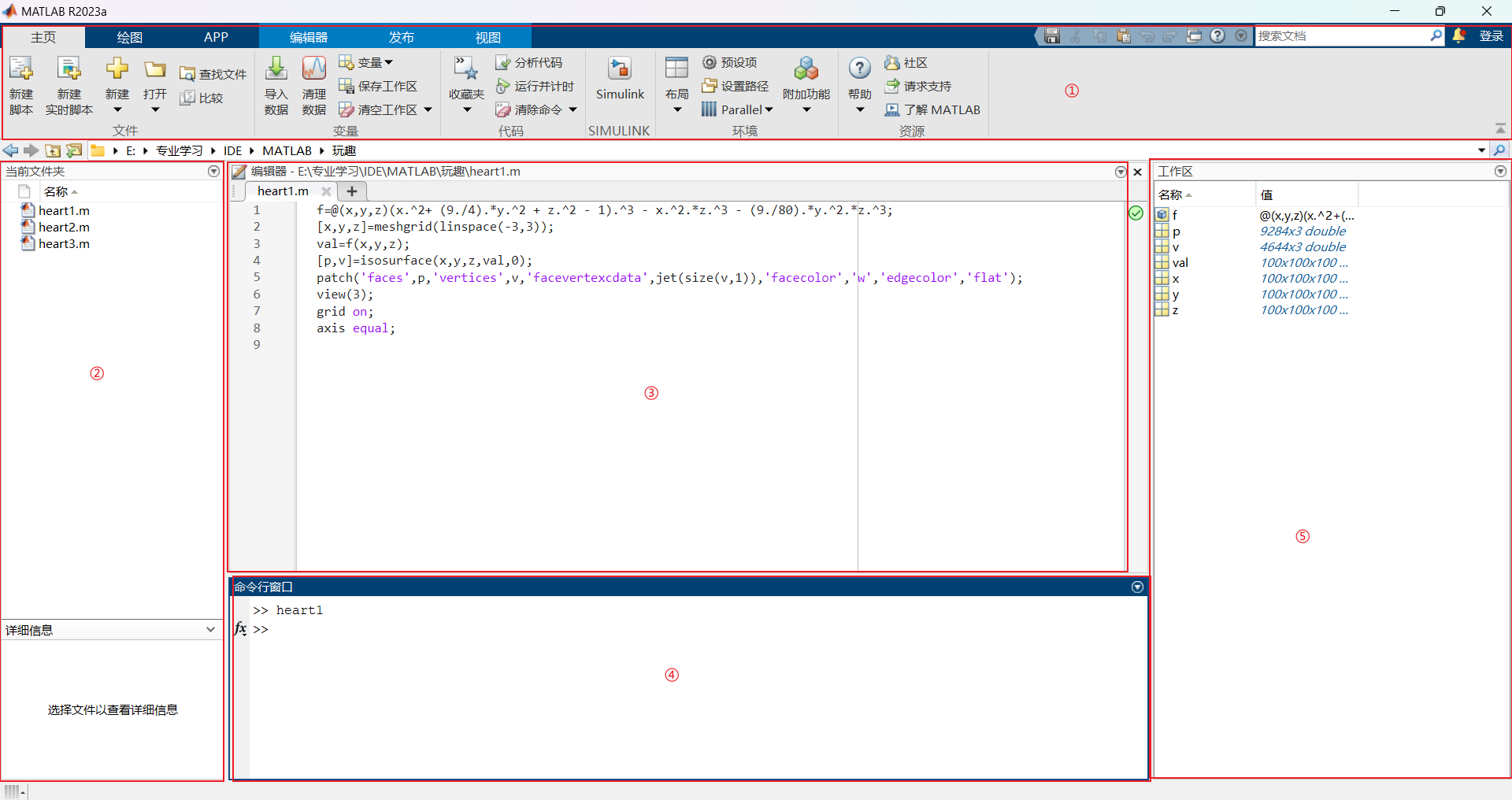Click the up-one-folder icon in address bar
This screenshot has height=800, width=1512.
pyautogui.click(x=53, y=150)
